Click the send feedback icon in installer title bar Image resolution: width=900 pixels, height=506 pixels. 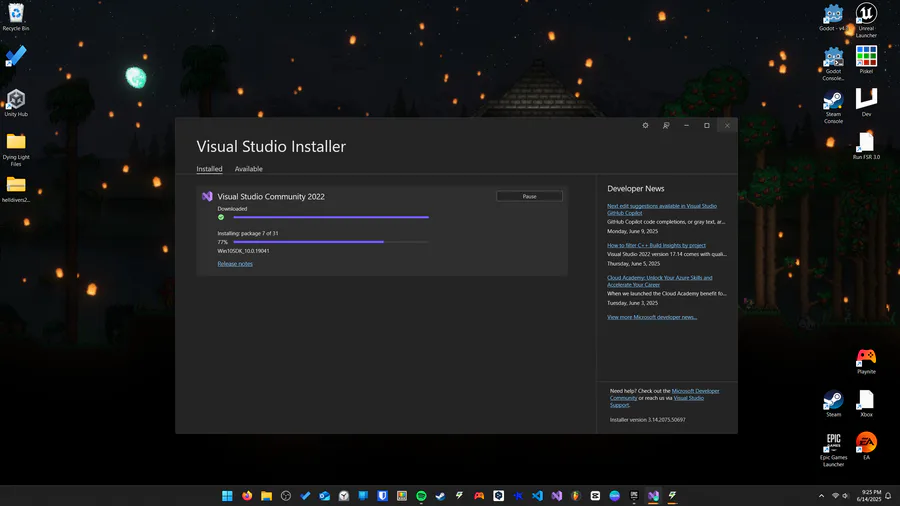pyautogui.click(x=666, y=125)
